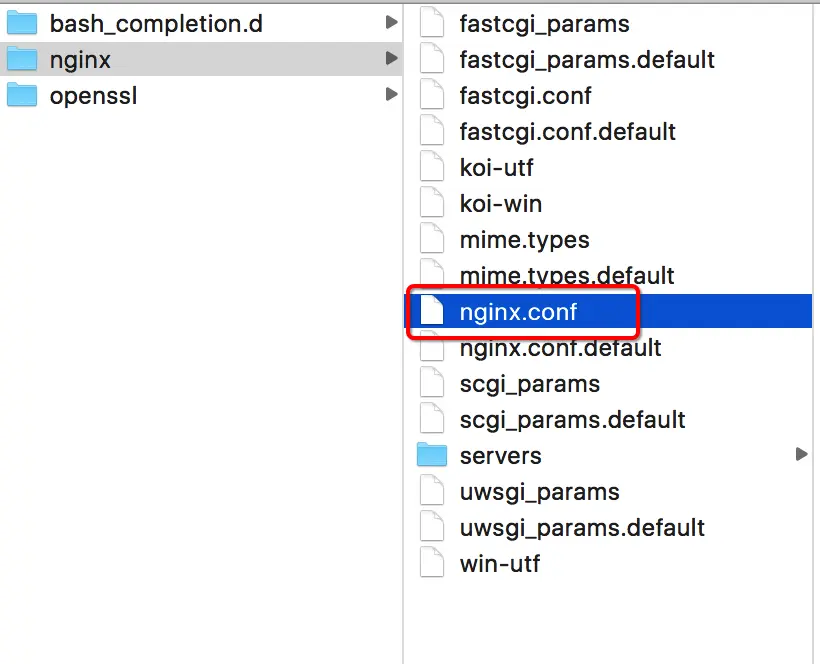This screenshot has width=820, height=664.
Task: Click the fastcgi.conf.default file icon
Action: [432, 131]
